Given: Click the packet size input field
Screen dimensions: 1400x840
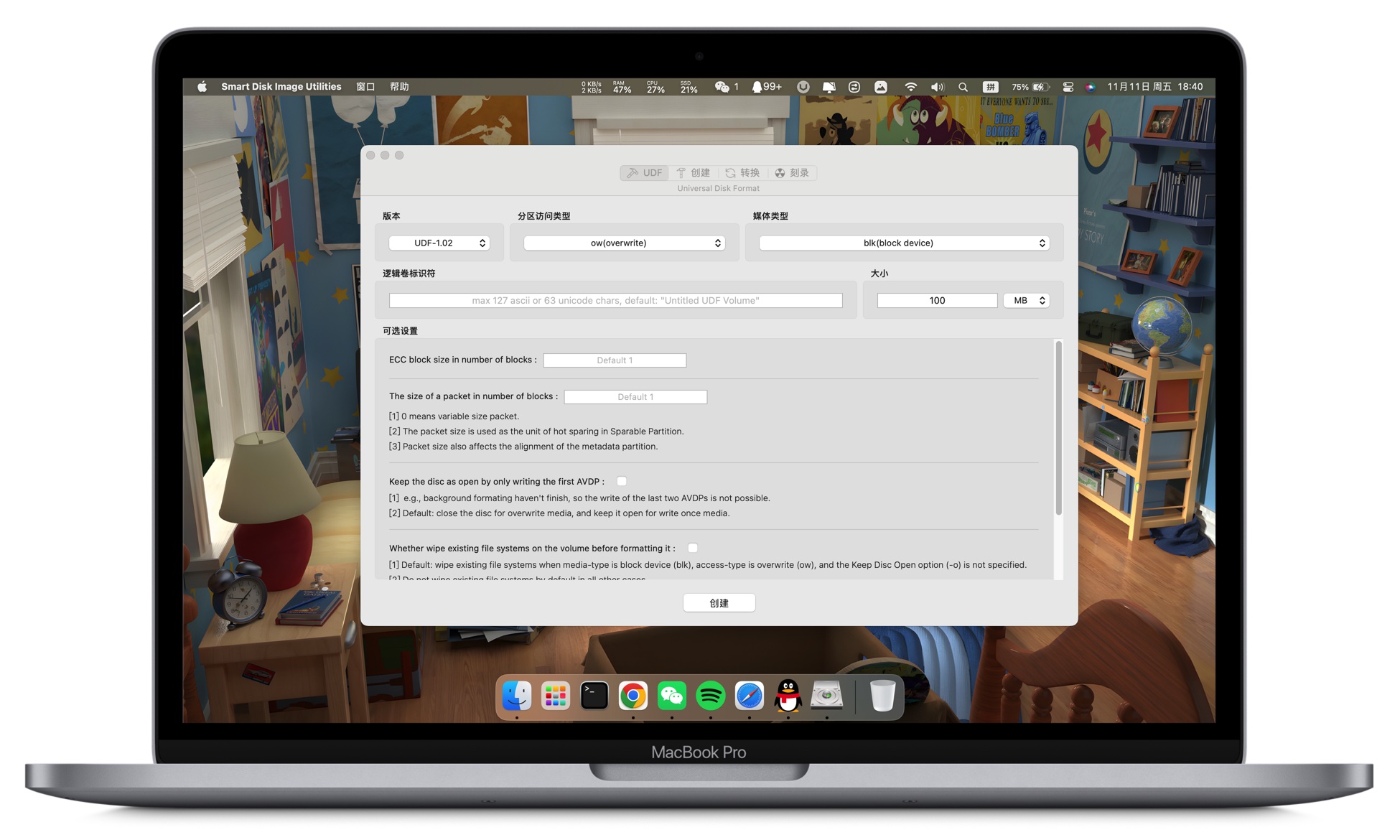Looking at the screenshot, I should pos(635,397).
